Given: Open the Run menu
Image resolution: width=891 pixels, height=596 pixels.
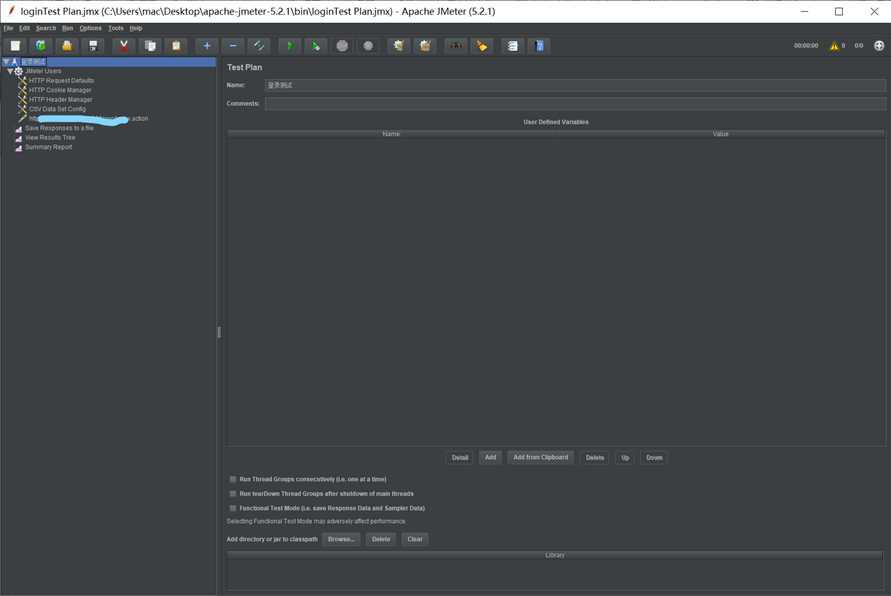Looking at the screenshot, I should 68,28.
